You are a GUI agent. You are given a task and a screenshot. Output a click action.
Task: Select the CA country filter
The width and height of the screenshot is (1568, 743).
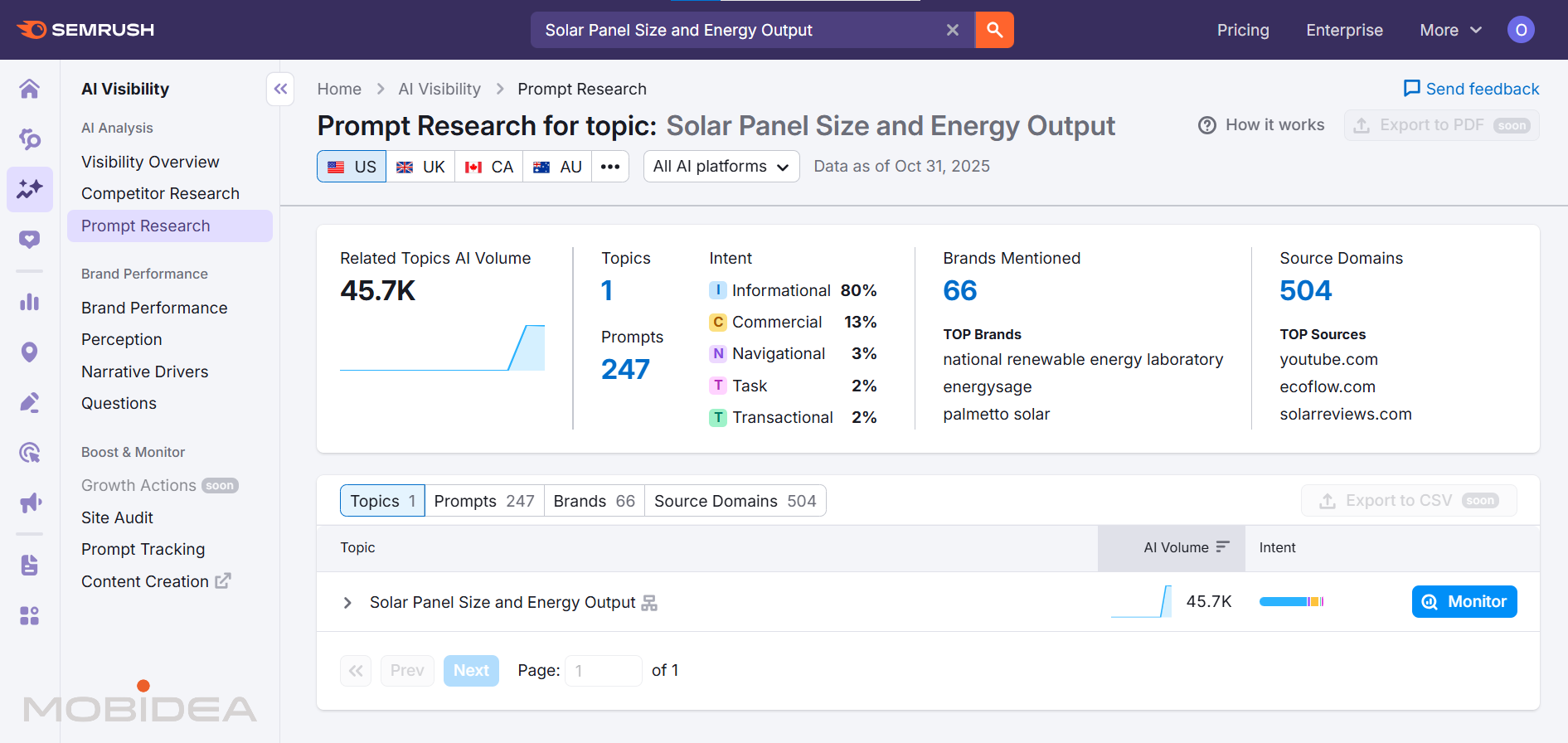488,167
